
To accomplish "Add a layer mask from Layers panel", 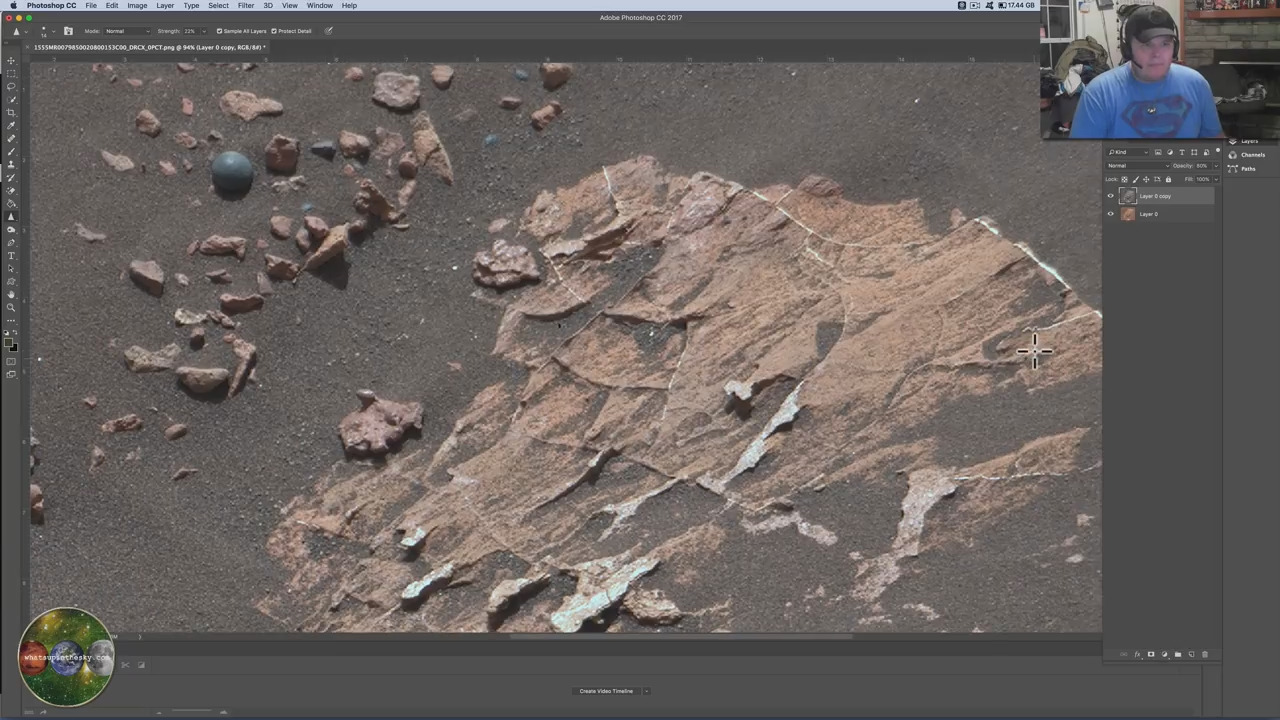I will 1150,655.
